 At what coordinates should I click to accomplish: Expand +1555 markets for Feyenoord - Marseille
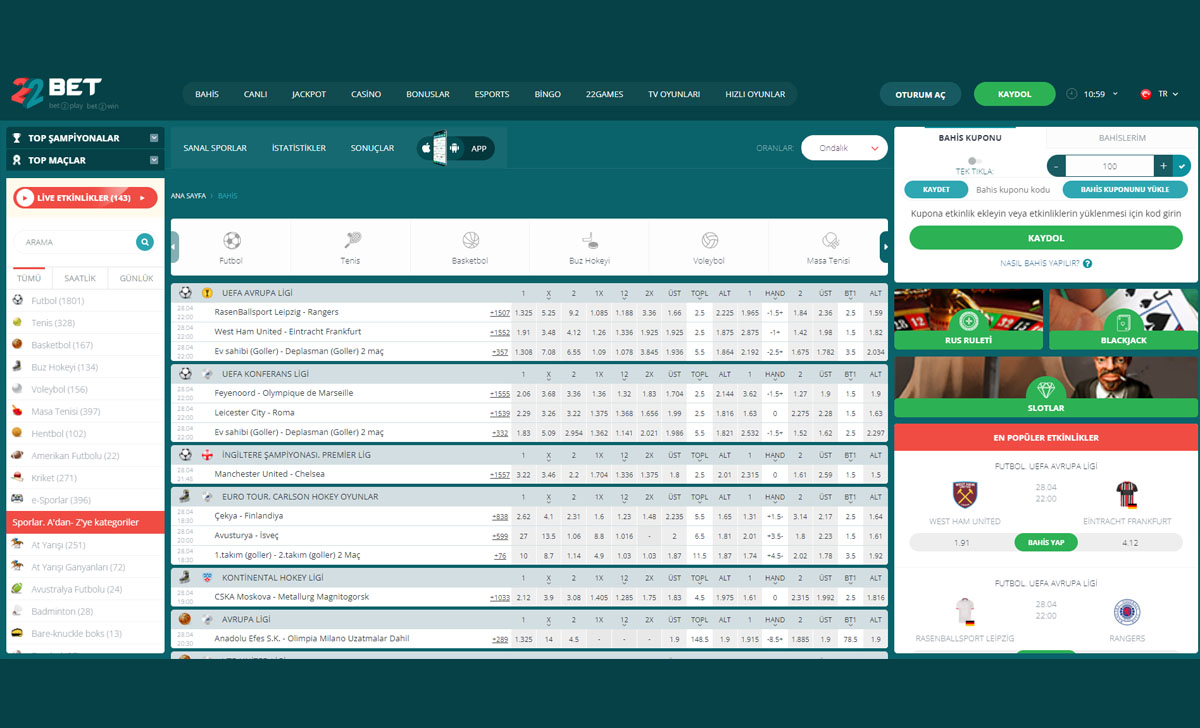pos(500,393)
